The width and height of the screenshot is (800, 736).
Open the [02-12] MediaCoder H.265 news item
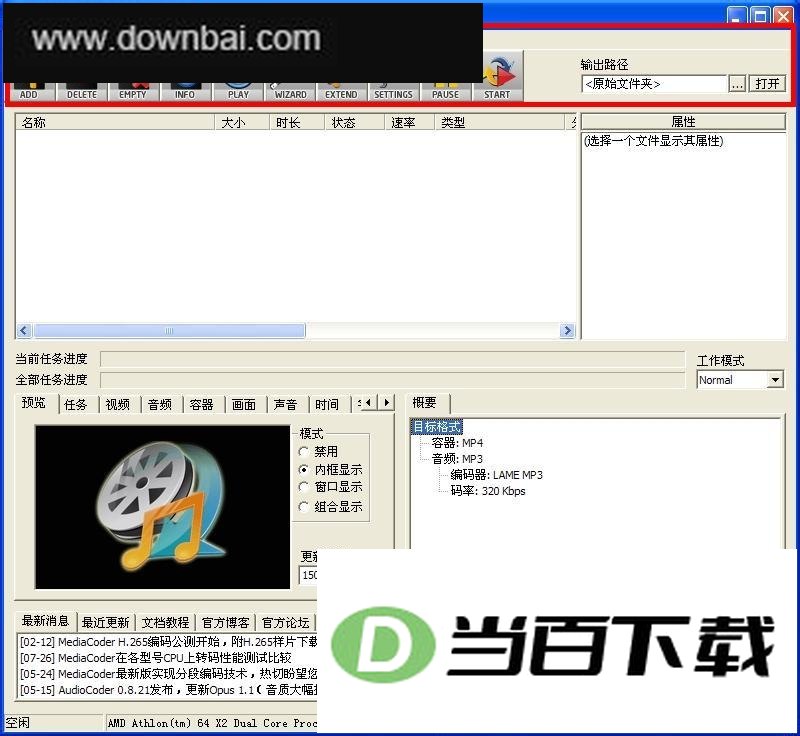(x=168, y=642)
